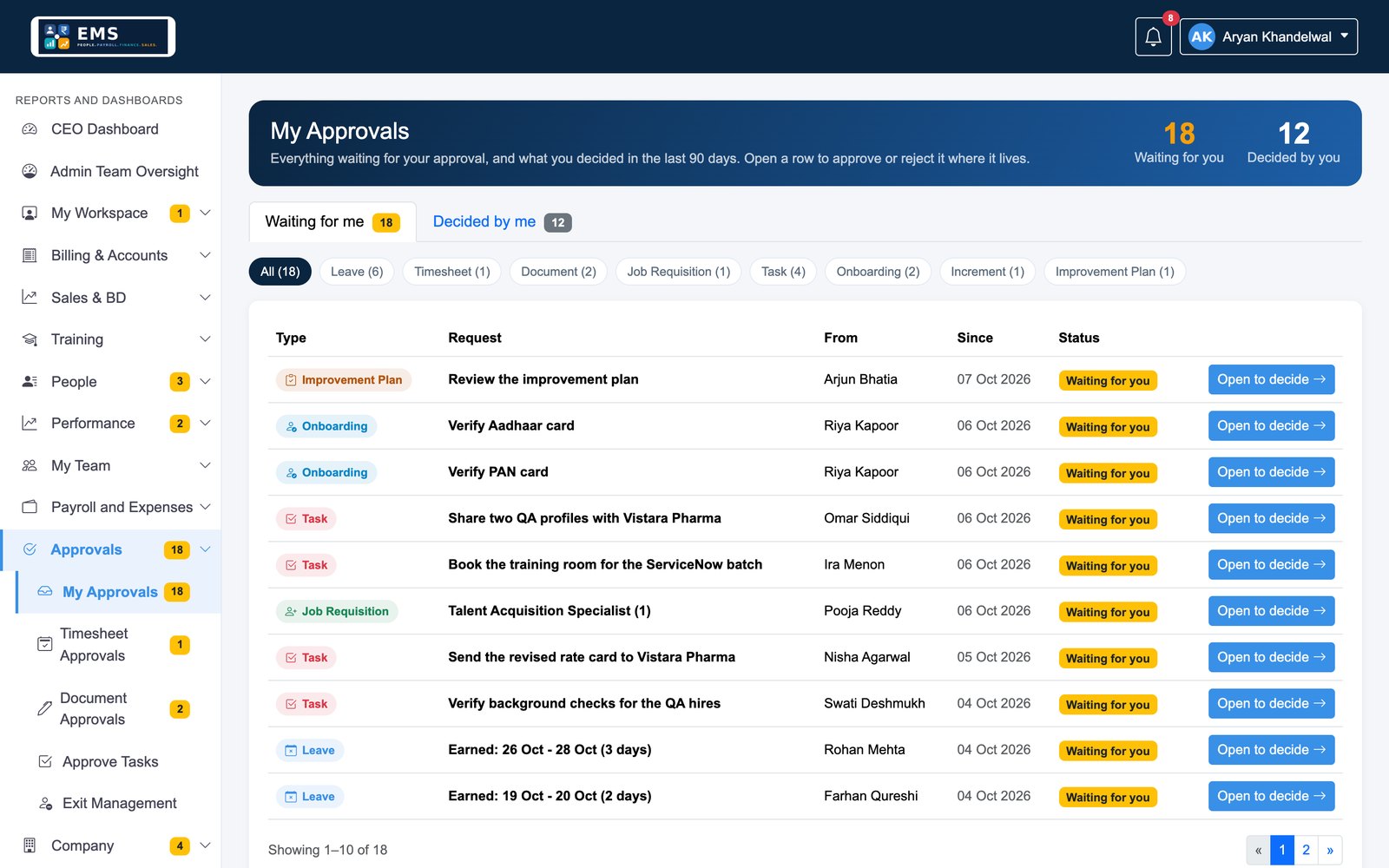Click 'Send the revised rate card to Vistara Pharma'
The height and width of the screenshot is (868, 1389).
[591, 657]
